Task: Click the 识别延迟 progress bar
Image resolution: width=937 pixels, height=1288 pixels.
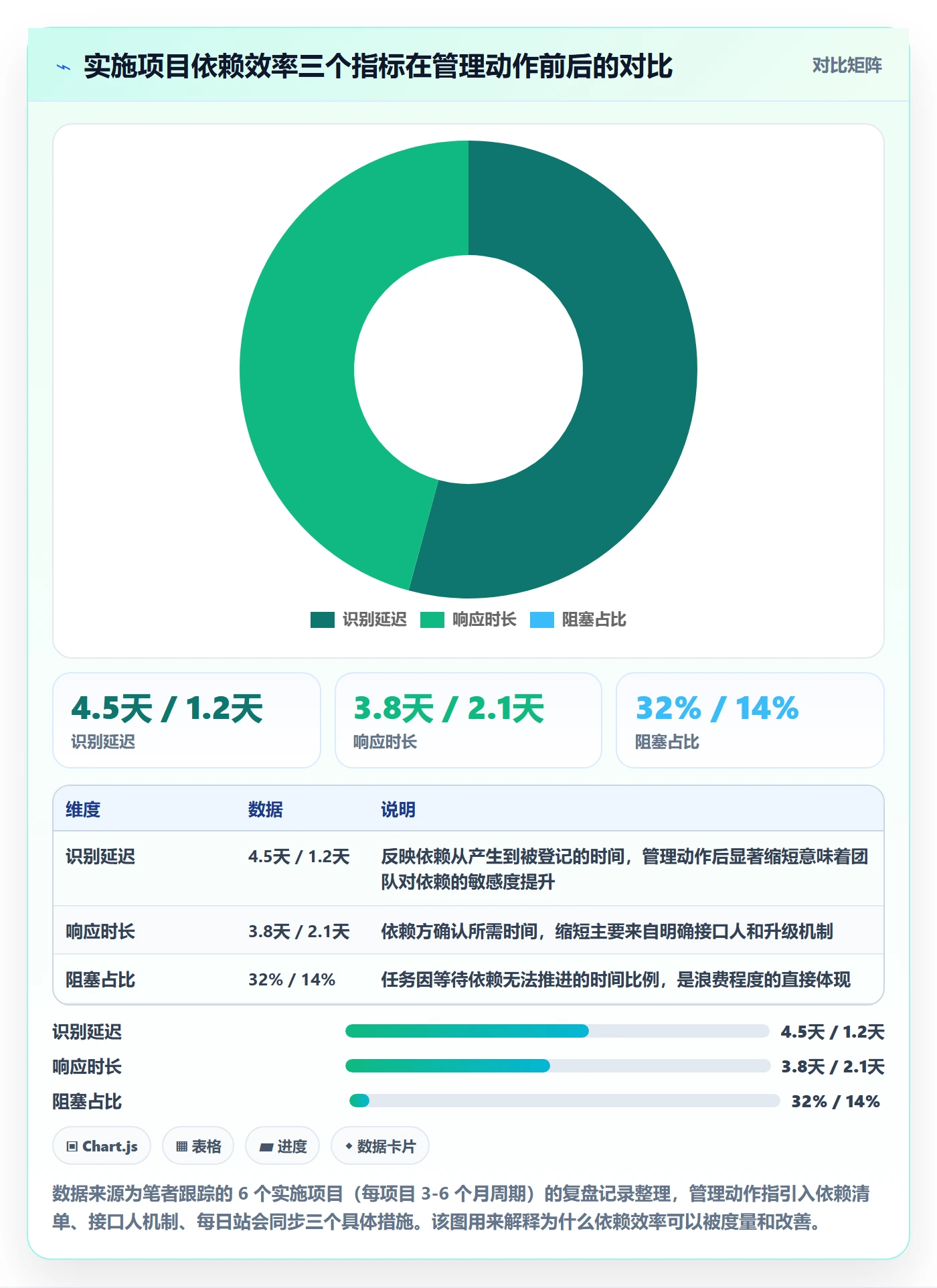Action: click(x=558, y=1031)
